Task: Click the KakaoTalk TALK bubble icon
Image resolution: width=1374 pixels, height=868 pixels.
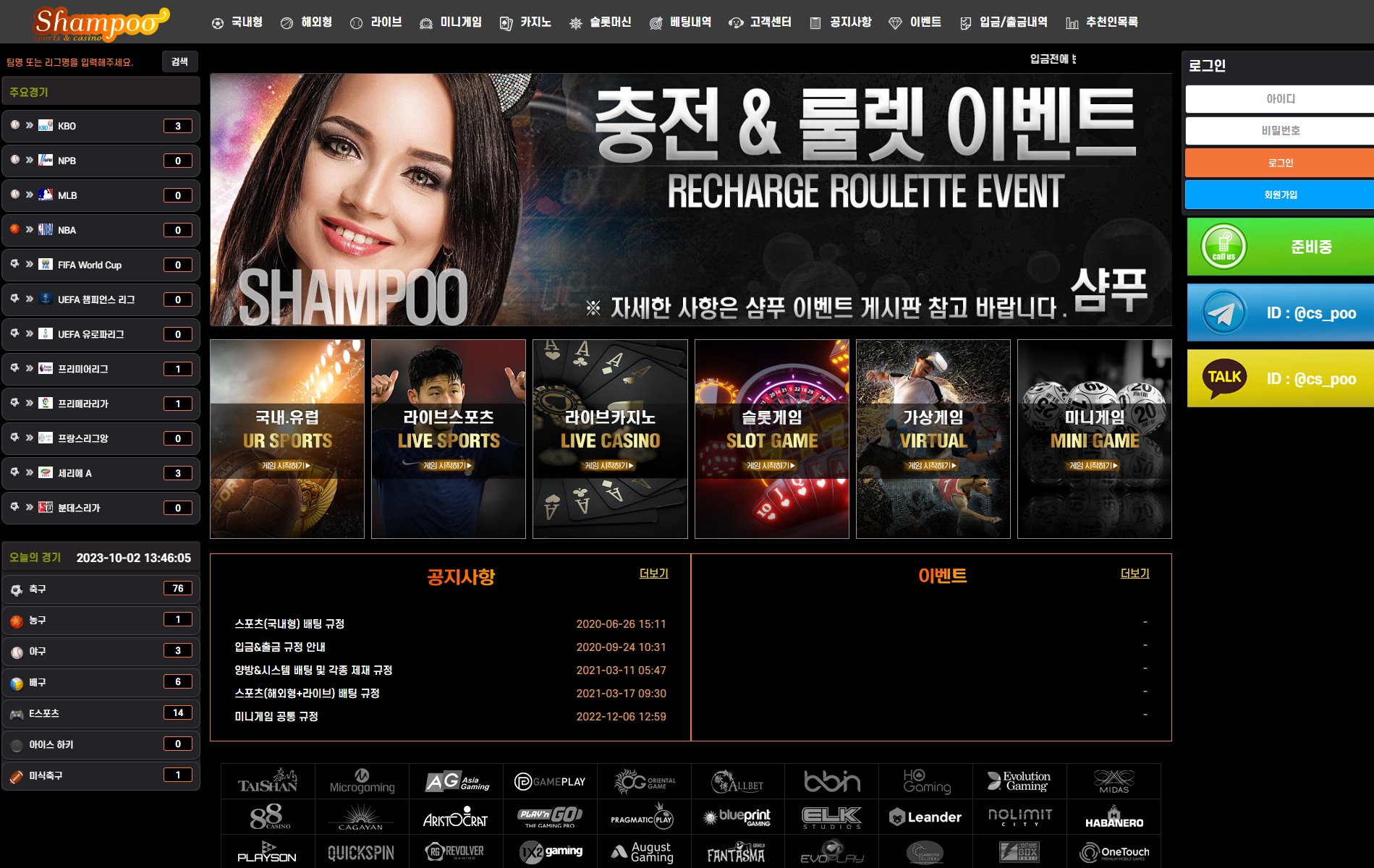Action: click(1224, 378)
